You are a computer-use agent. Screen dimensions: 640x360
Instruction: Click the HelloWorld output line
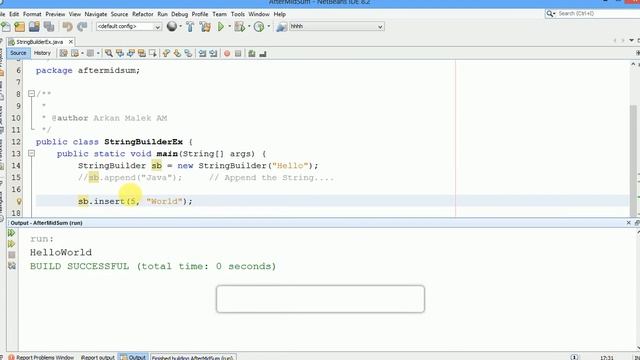point(61,252)
